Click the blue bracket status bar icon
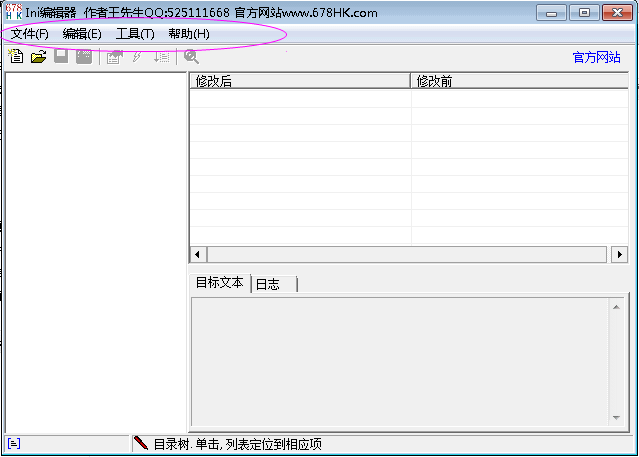Image resolution: width=639 pixels, height=457 pixels. click(14, 443)
